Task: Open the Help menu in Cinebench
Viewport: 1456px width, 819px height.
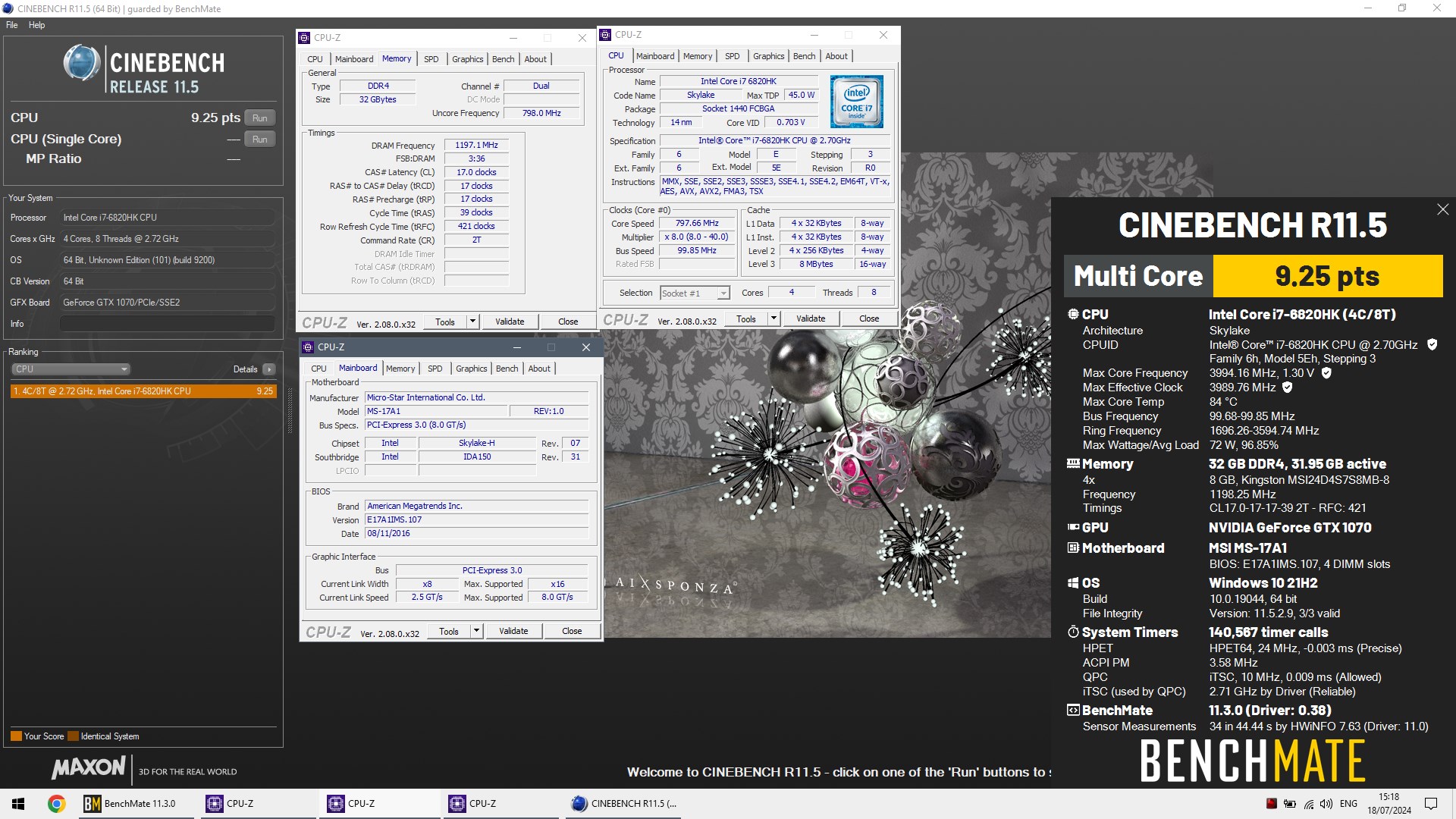Action: [36, 25]
